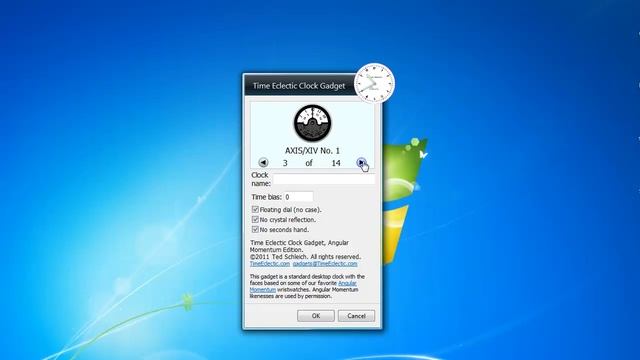
Task: Click the face count number 14
Action: (x=336, y=163)
